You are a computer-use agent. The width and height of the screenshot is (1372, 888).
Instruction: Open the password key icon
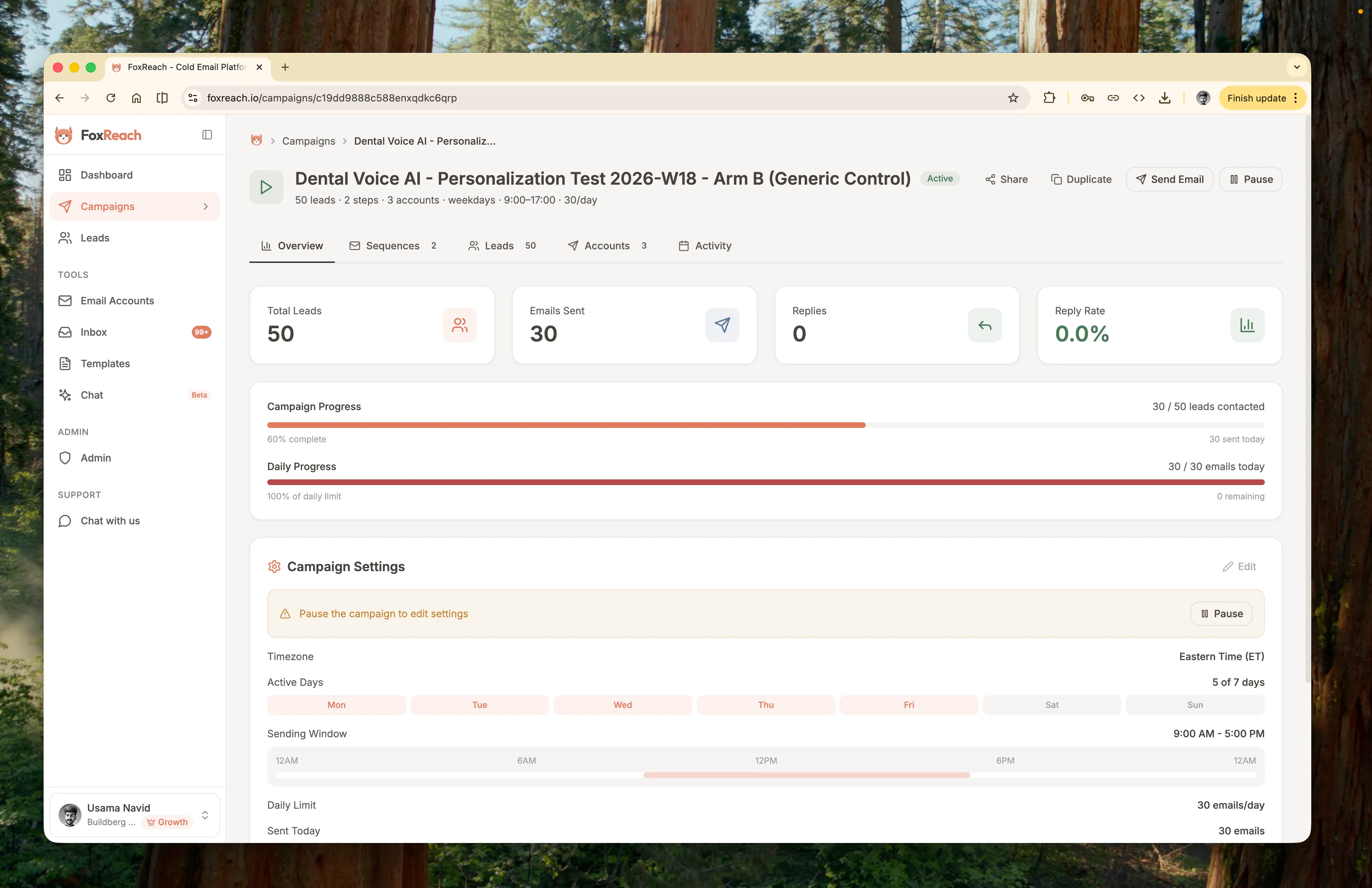(1087, 98)
